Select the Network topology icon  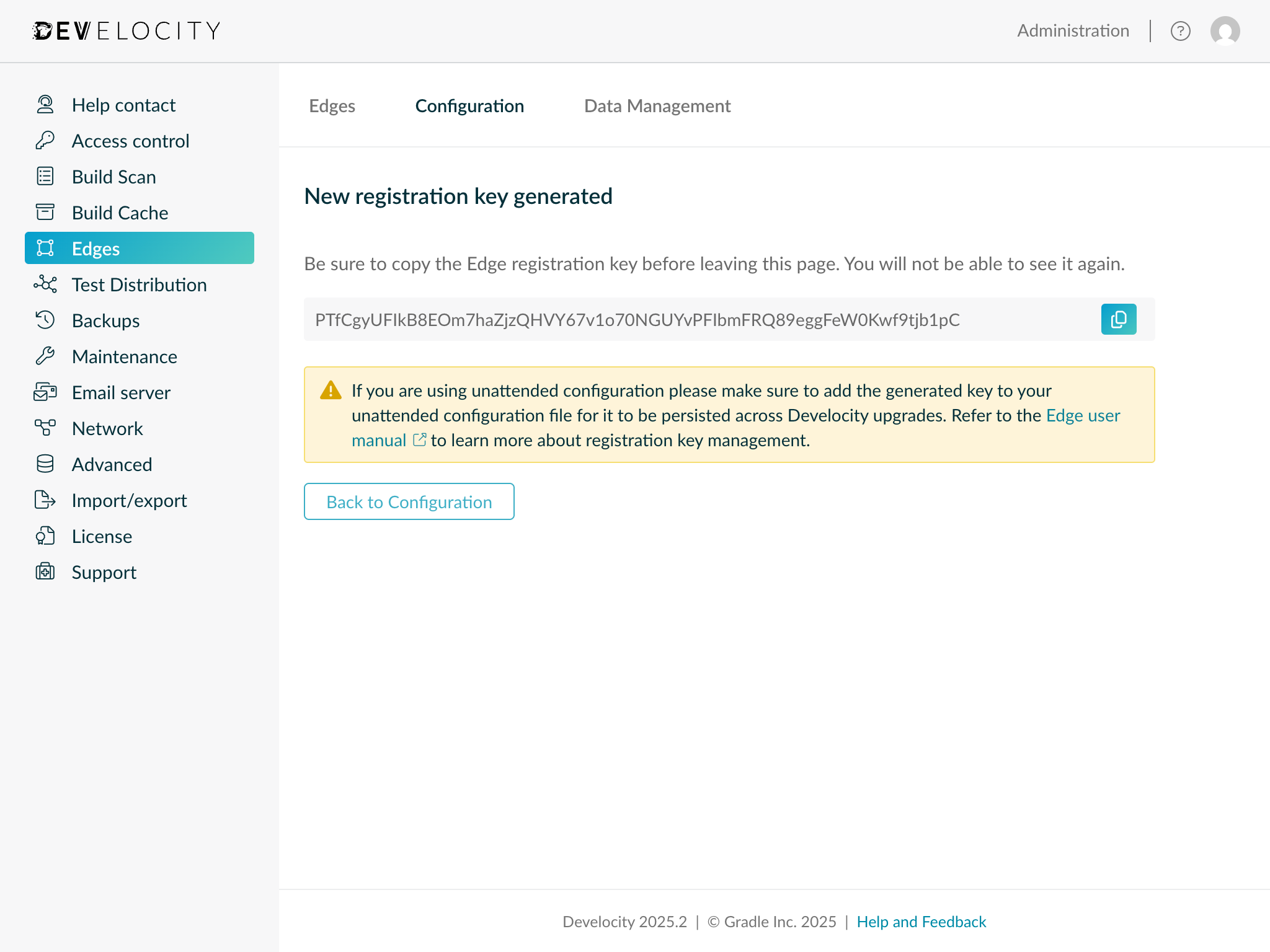tap(44, 428)
